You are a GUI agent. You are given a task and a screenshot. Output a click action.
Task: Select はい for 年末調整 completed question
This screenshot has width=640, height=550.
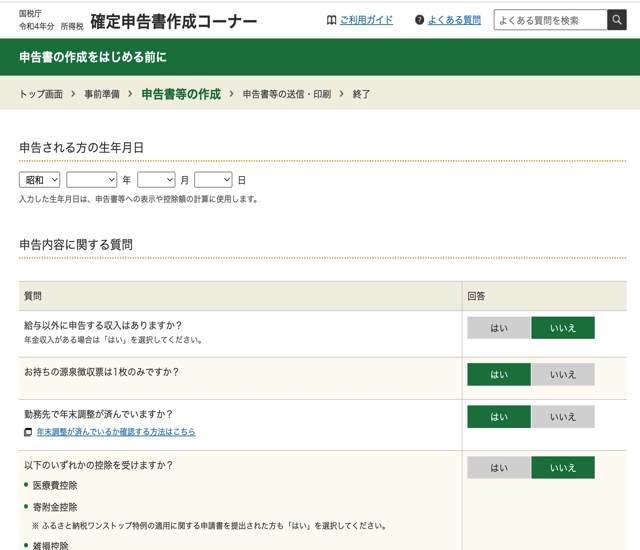[x=499, y=417]
